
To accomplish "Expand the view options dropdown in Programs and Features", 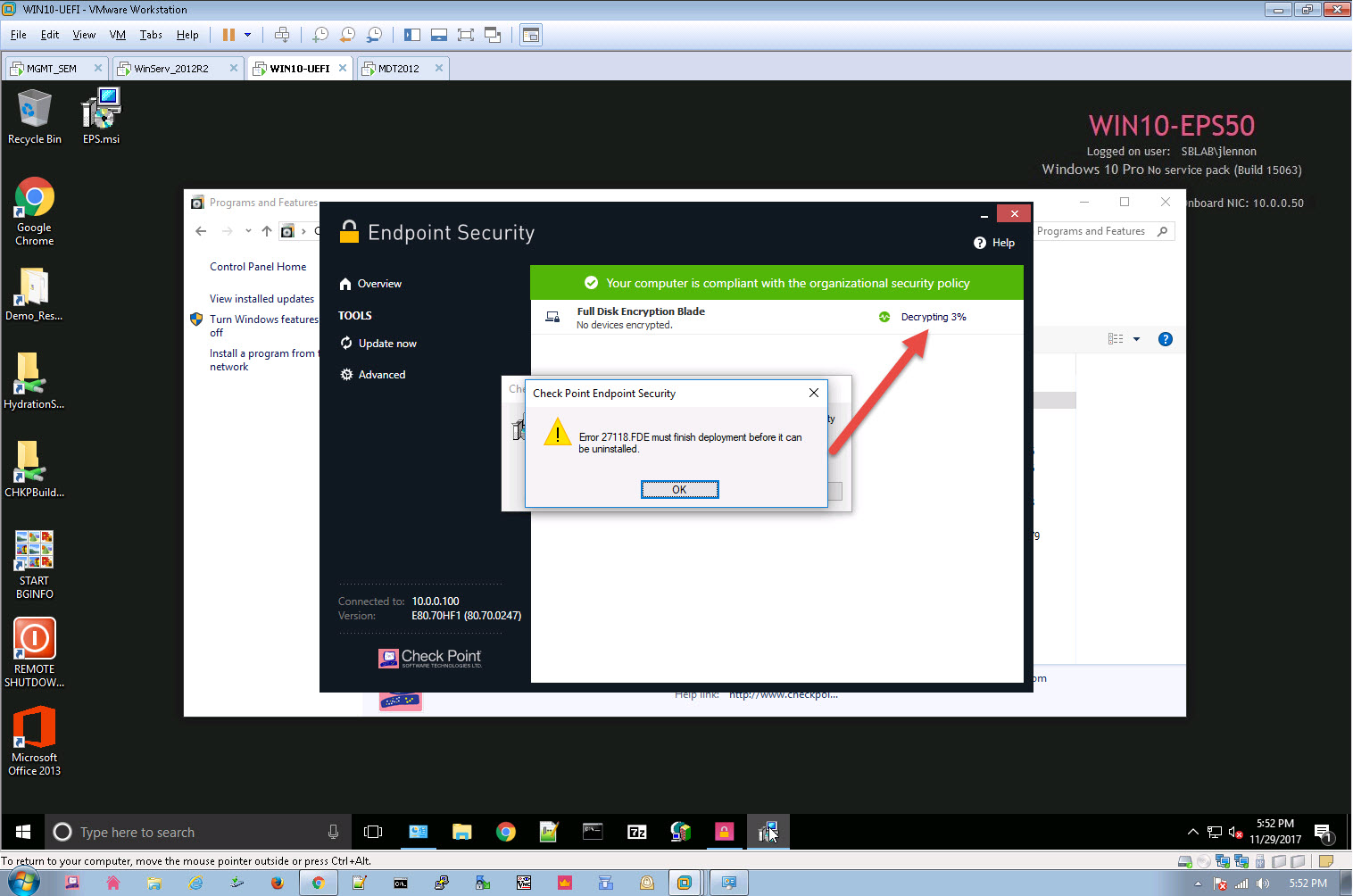I will [1136, 339].
